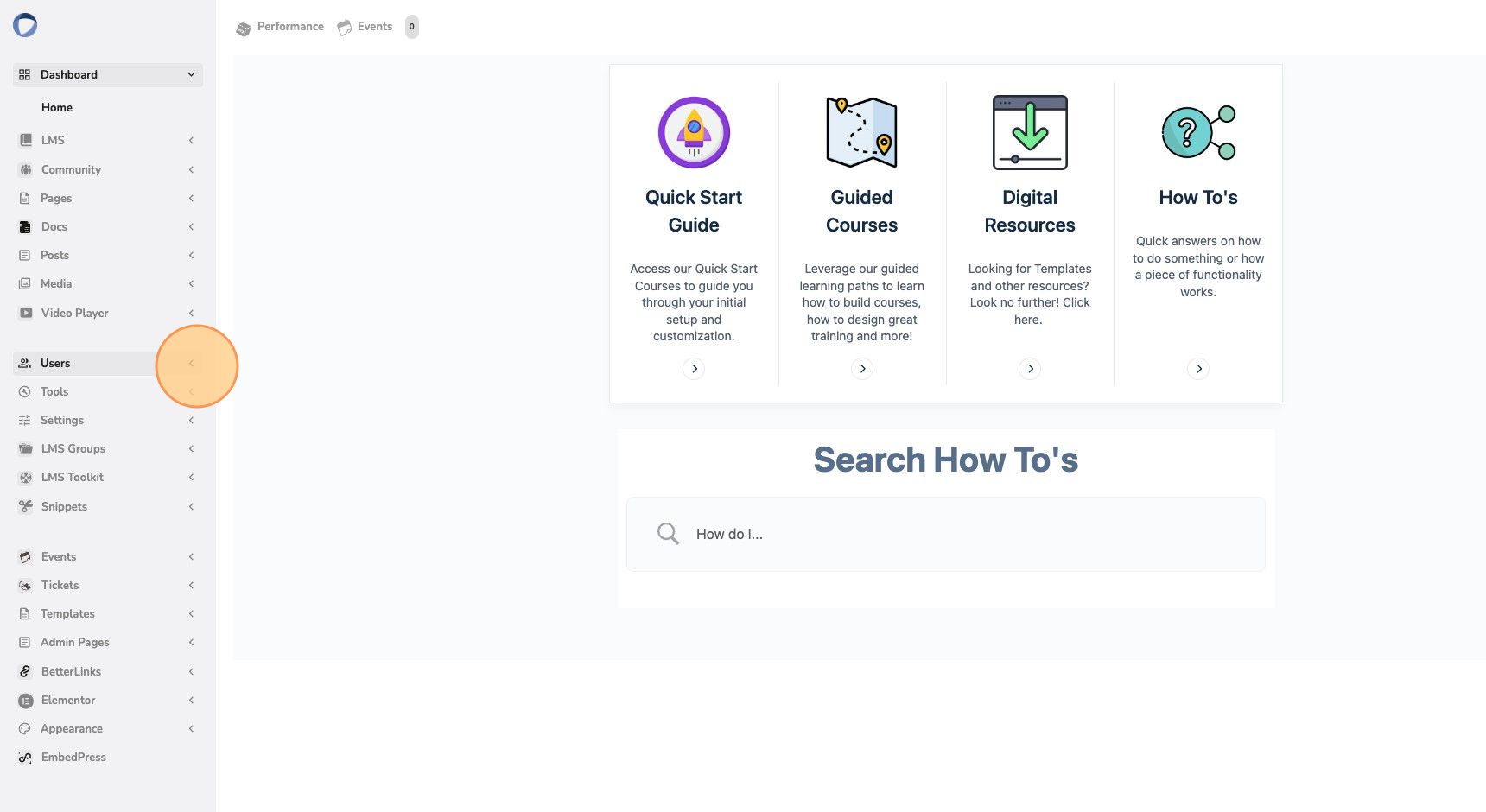1486x812 pixels.
Task: Click the LMS Toolkit icon
Action: [x=25, y=477]
